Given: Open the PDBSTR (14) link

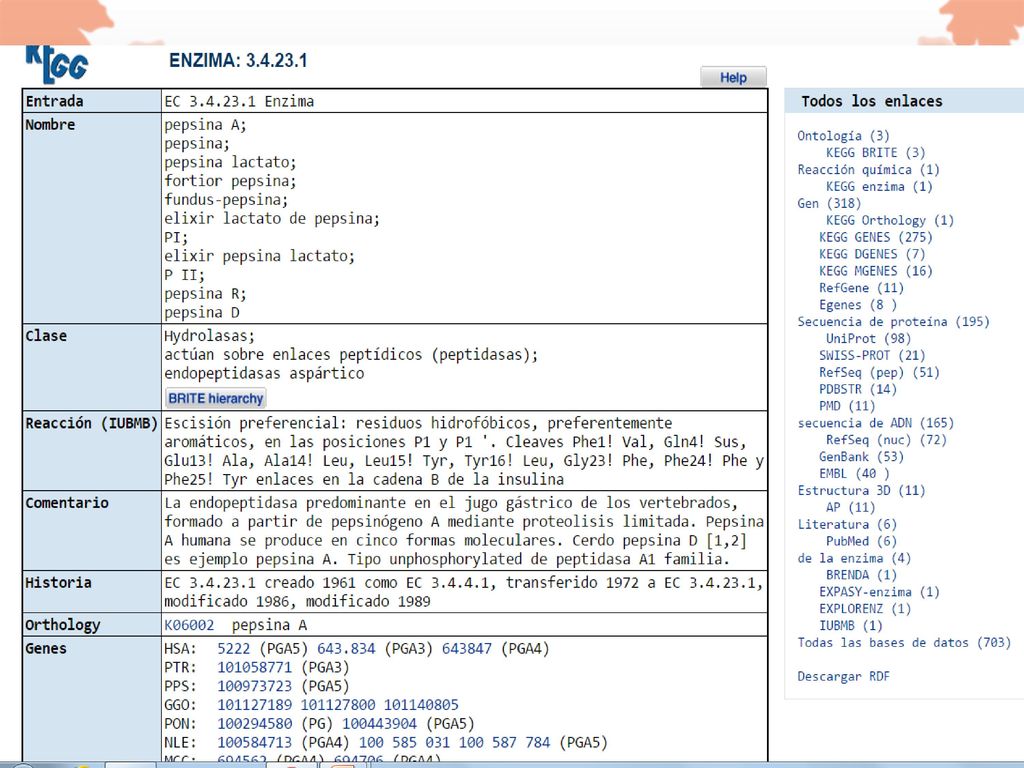Looking at the screenshot, I should [857, 389].
